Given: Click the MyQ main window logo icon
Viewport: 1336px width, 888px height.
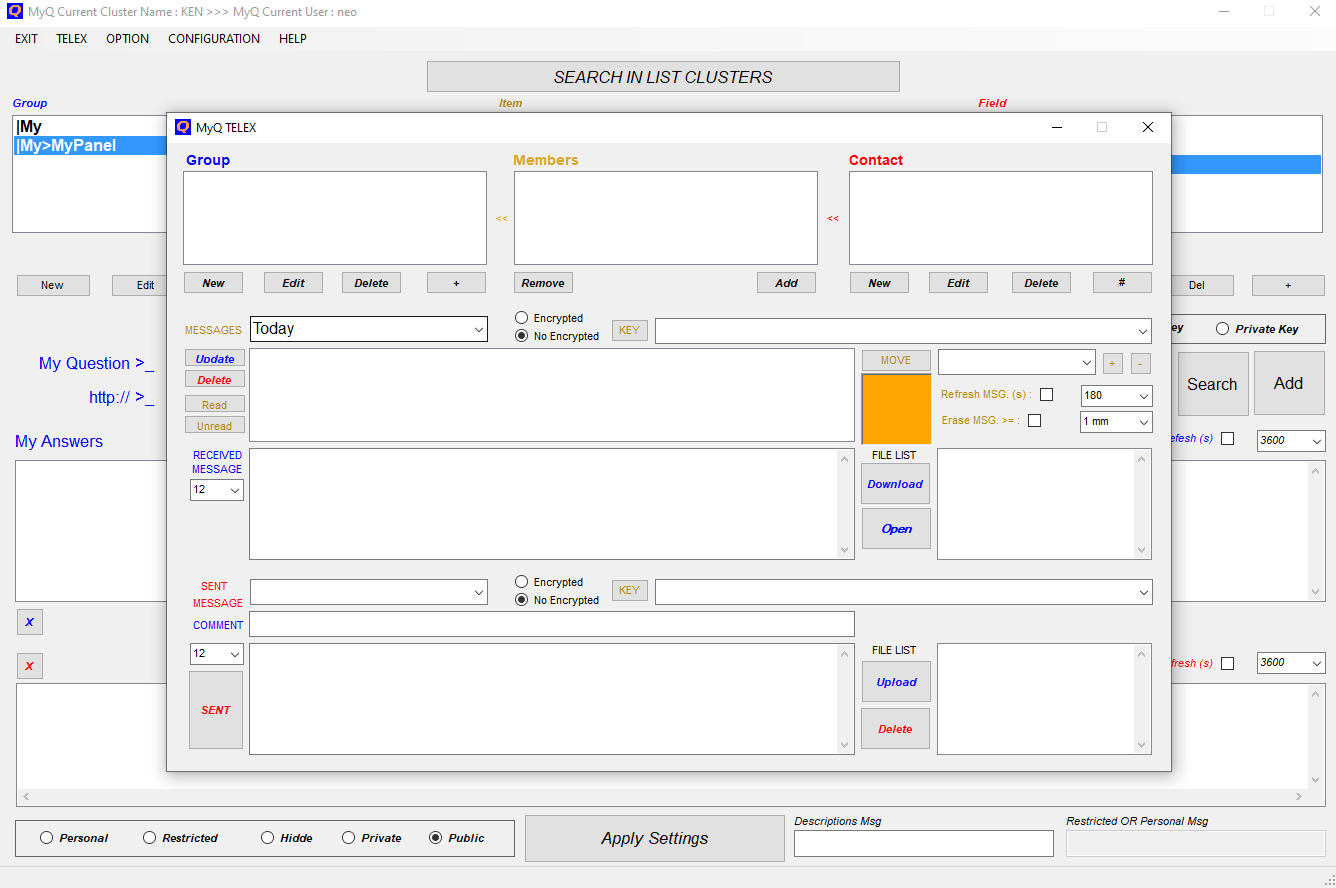Looking at the screenshot, I should pyautogui.click(x=15, y=12).
